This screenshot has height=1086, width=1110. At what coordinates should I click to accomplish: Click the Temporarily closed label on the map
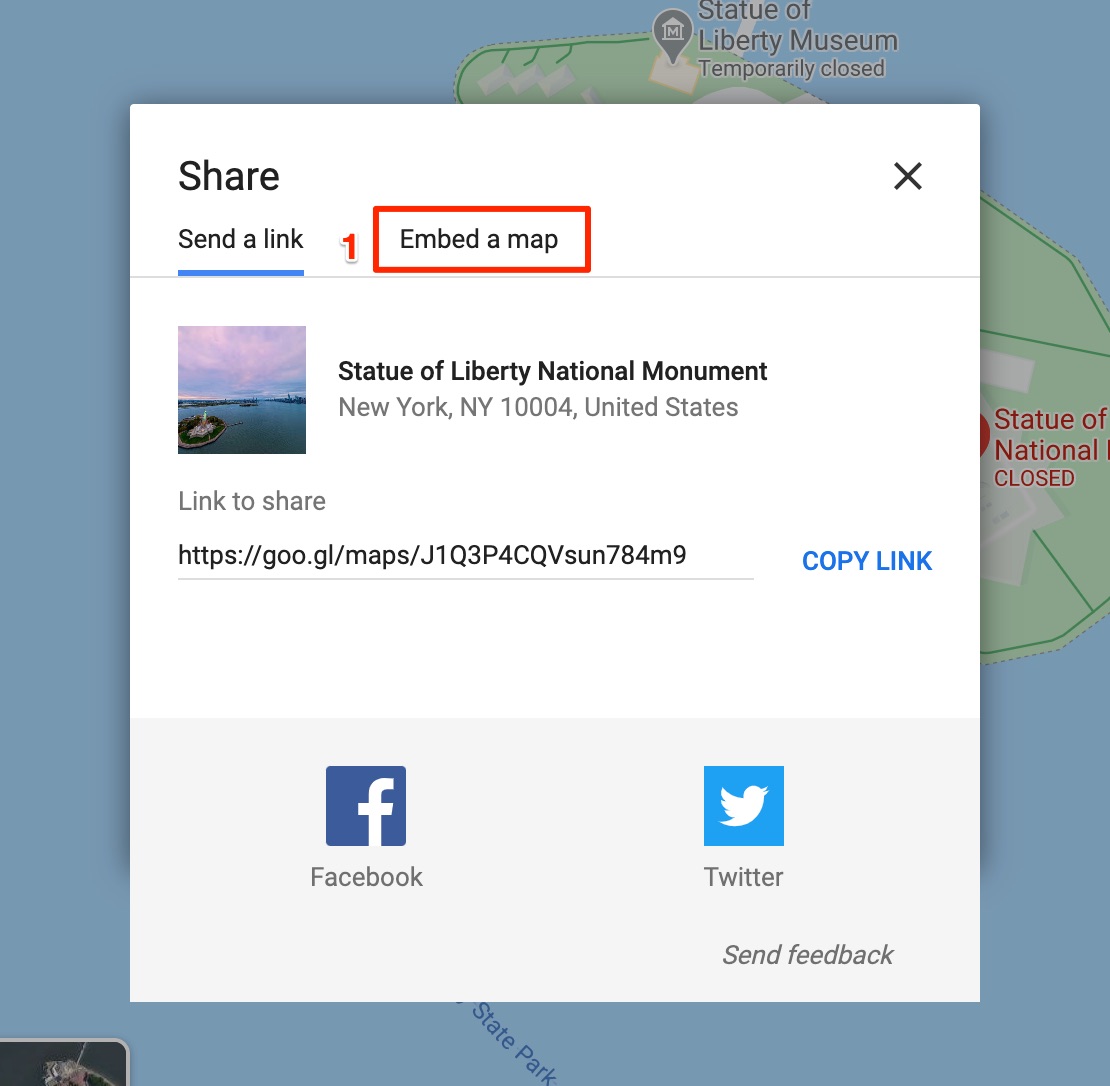tap(797, 68)
